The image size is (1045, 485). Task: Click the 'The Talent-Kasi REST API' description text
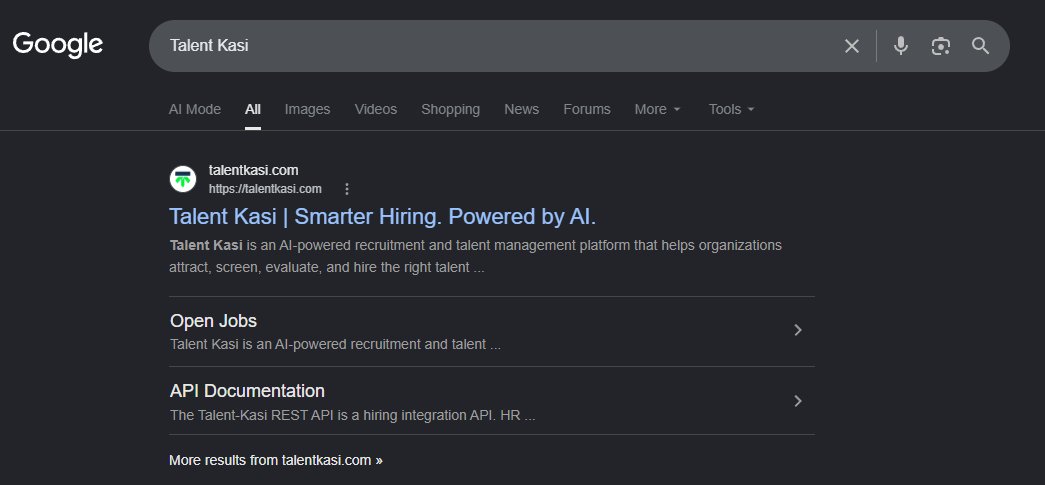[353, 416]
